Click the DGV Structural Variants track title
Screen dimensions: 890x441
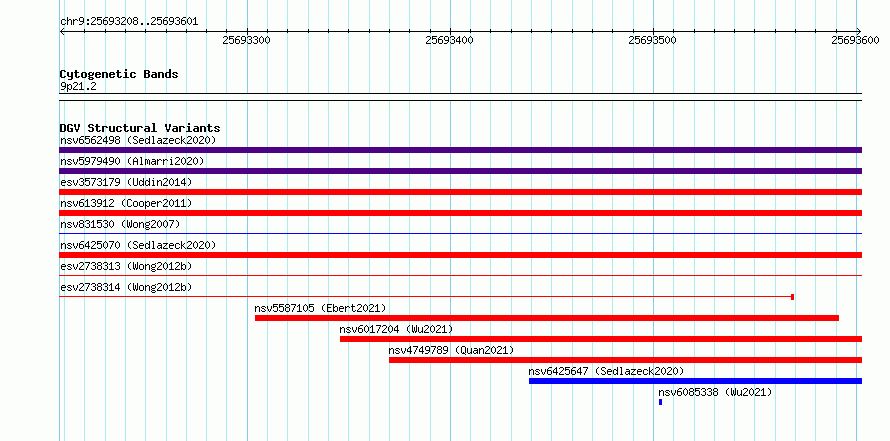(x=140, y=128)
